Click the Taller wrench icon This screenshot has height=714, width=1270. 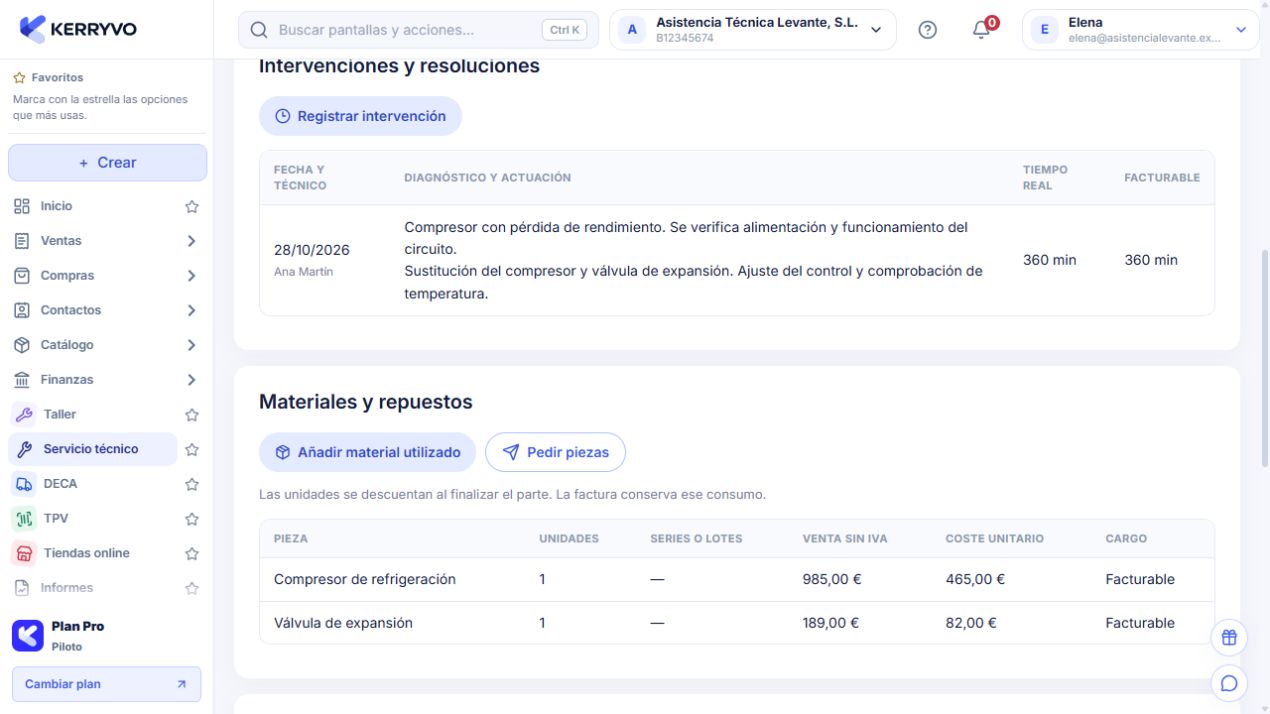pyautogui.click(x=24, y=414)
